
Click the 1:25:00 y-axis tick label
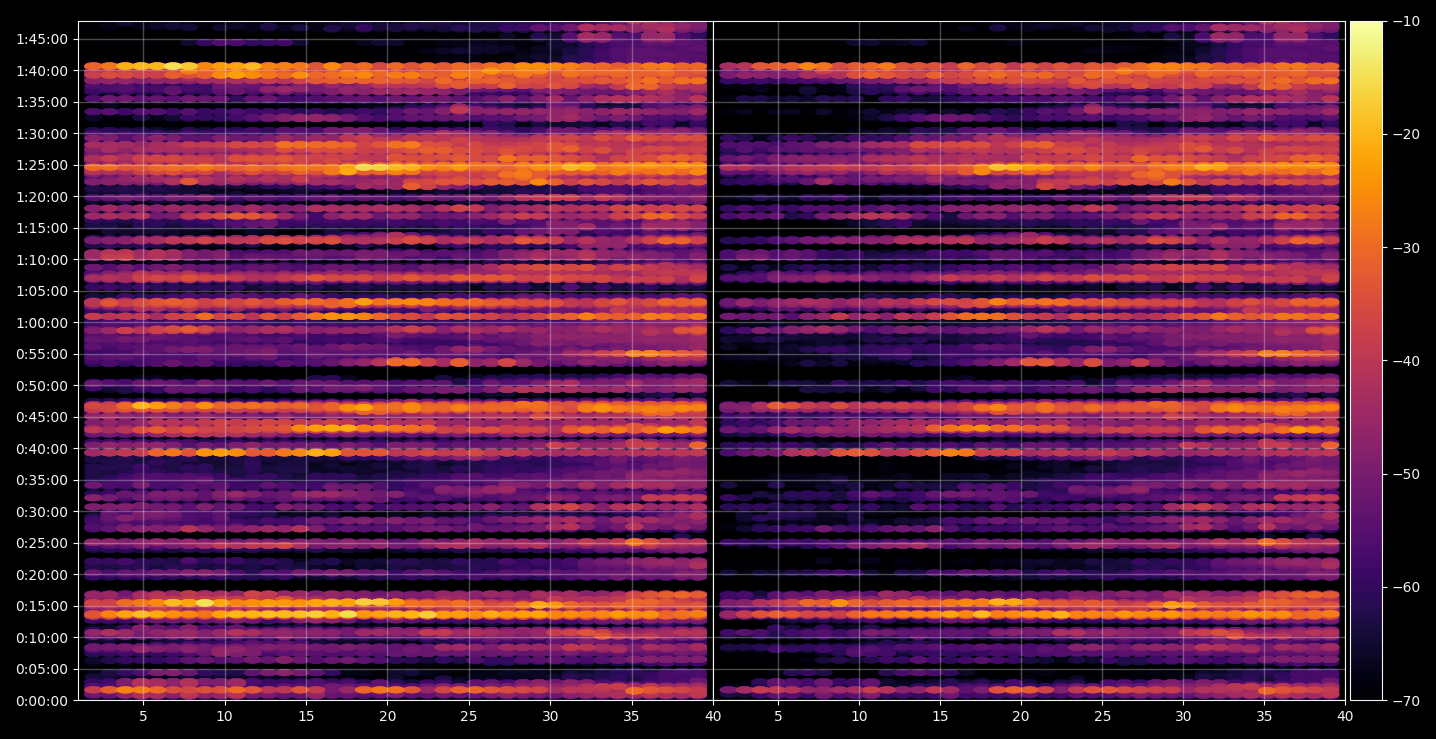[42, 165]
